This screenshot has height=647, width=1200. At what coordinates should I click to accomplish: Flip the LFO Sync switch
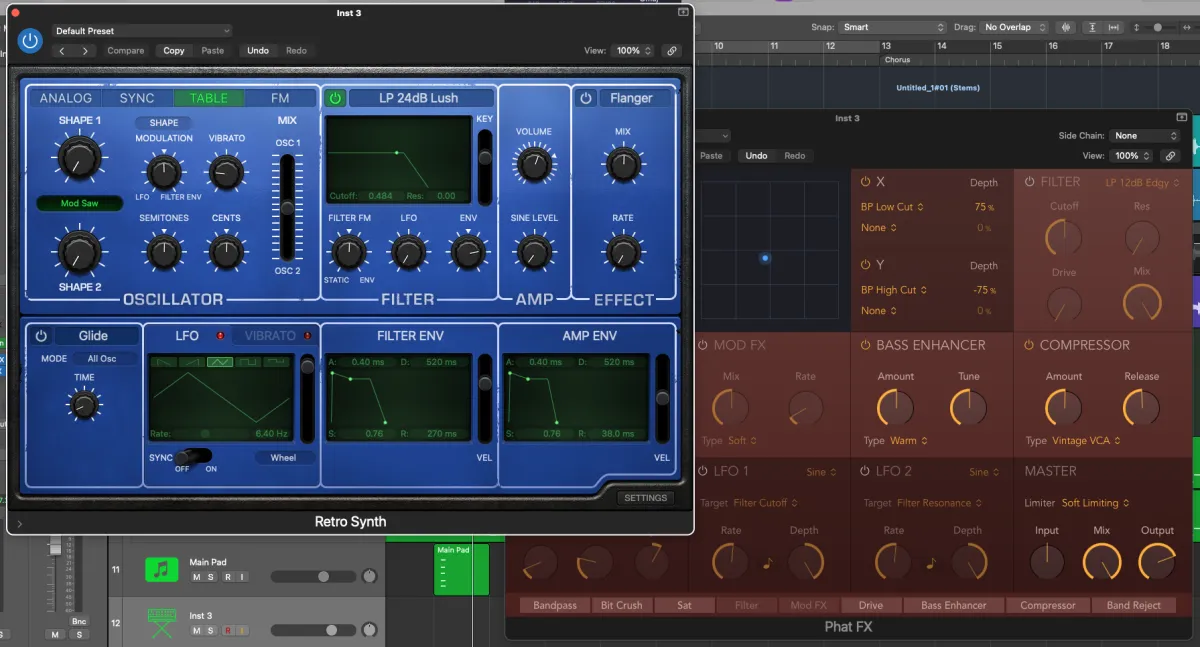pos(194,456)
